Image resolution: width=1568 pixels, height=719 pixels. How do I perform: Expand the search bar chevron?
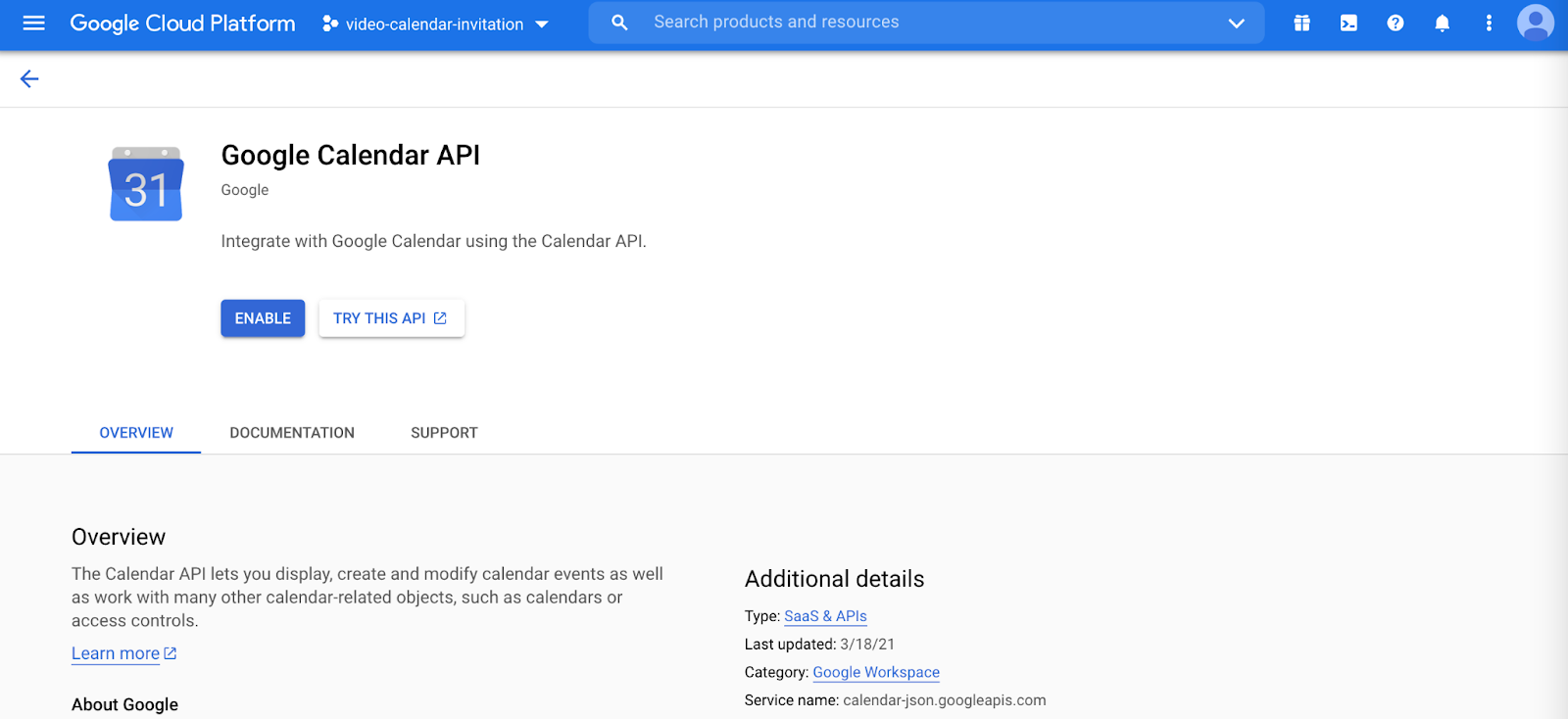coord(1237,23)
